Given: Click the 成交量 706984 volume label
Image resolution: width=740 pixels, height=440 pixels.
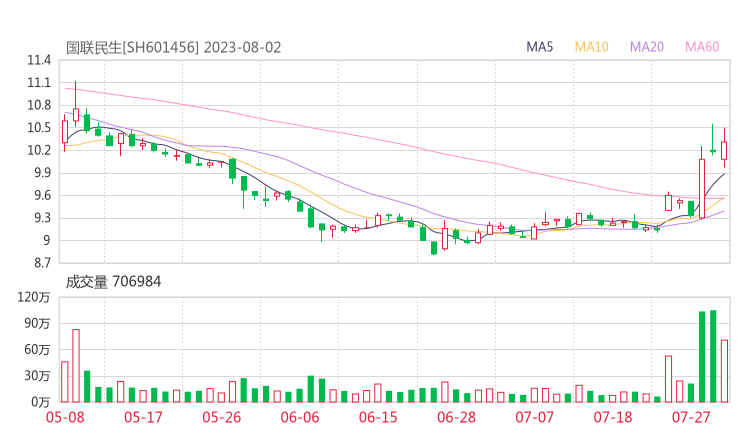Looking at the screenshot, I should pos(113,282).
